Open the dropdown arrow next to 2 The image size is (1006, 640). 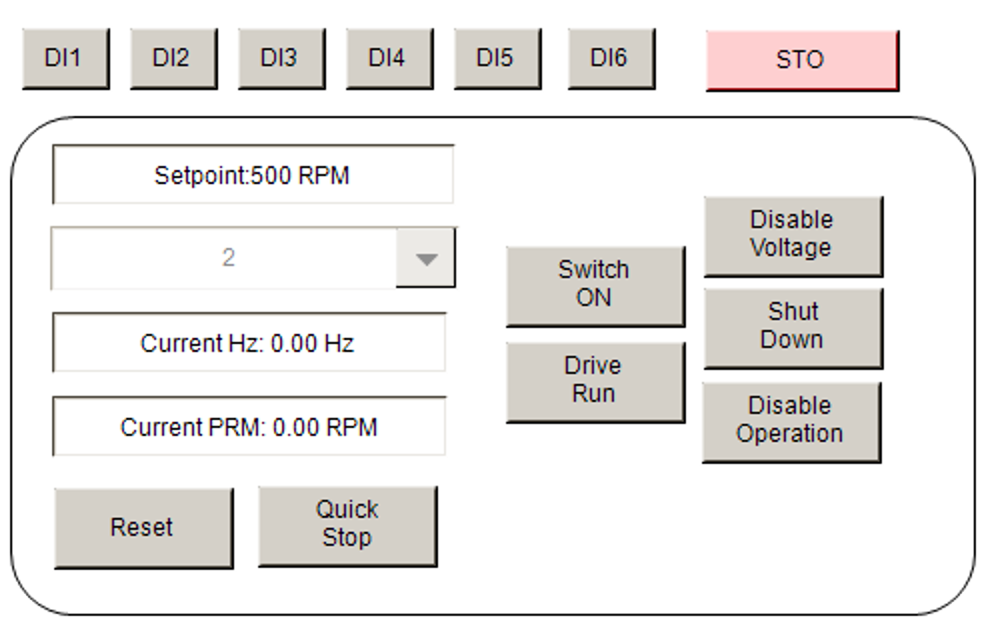point(426,258)
